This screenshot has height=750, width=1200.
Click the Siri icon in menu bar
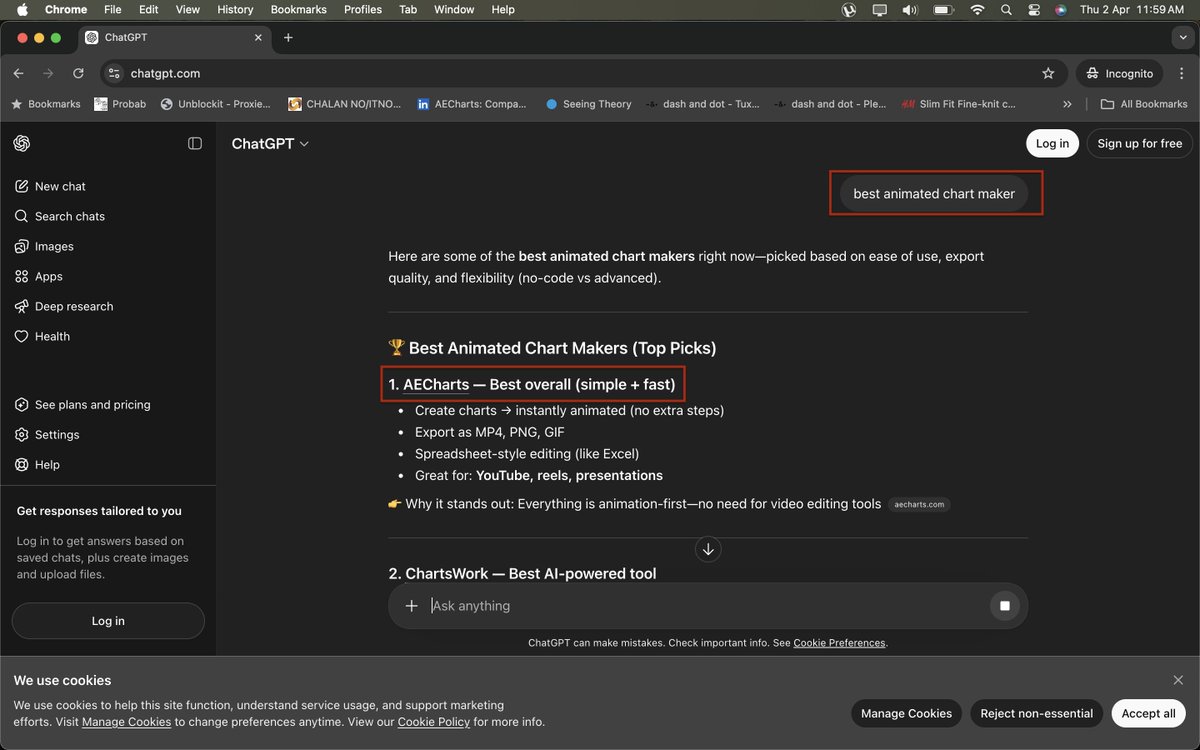click(1060, 9)
